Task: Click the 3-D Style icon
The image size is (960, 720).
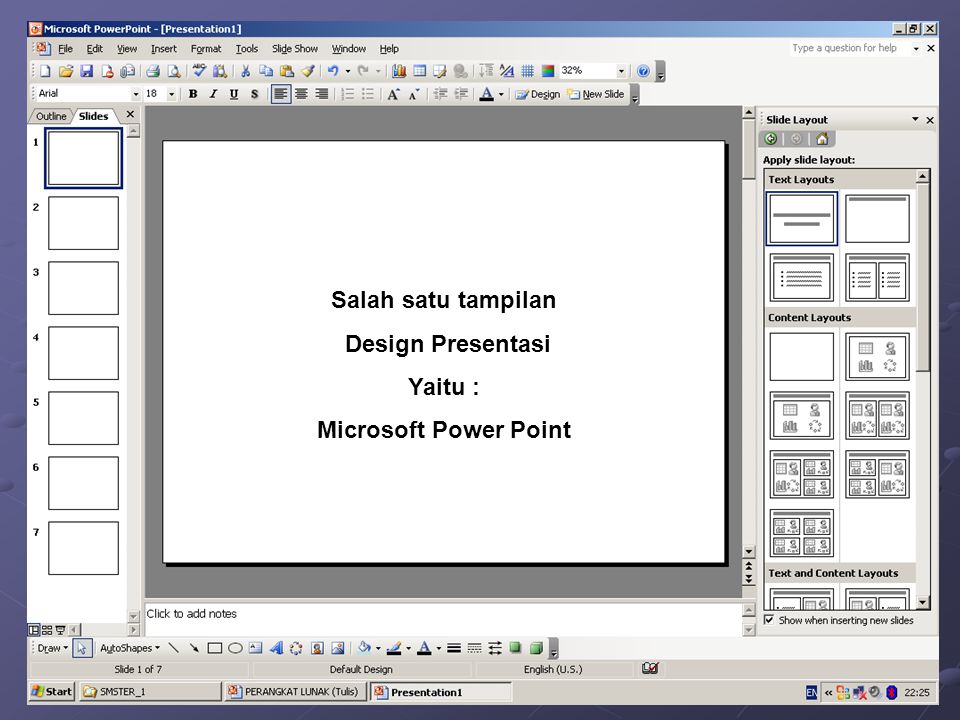Action: (536, 648)
